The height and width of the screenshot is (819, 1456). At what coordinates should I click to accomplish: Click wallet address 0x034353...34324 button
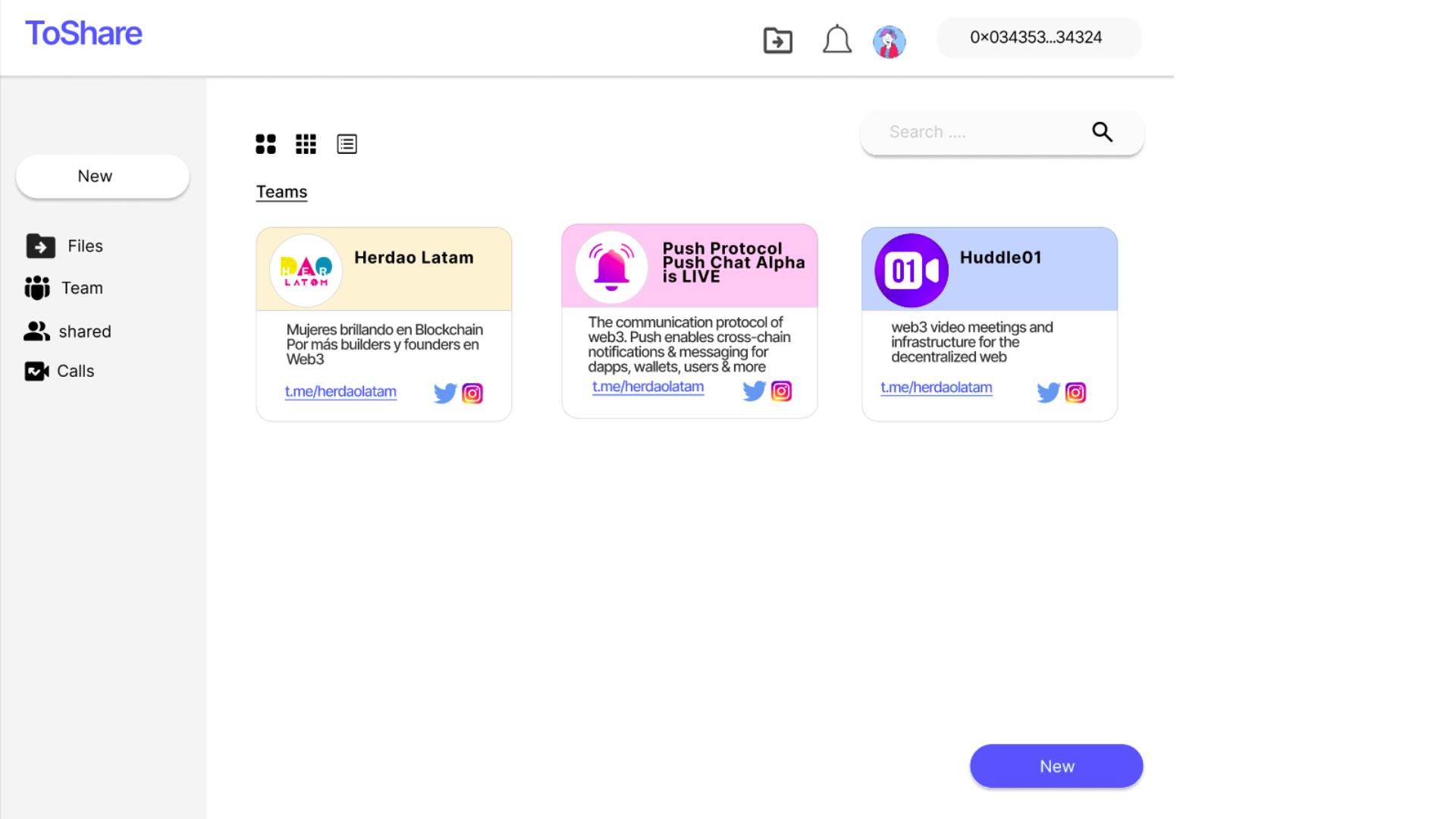click(x=1039, y=38)
